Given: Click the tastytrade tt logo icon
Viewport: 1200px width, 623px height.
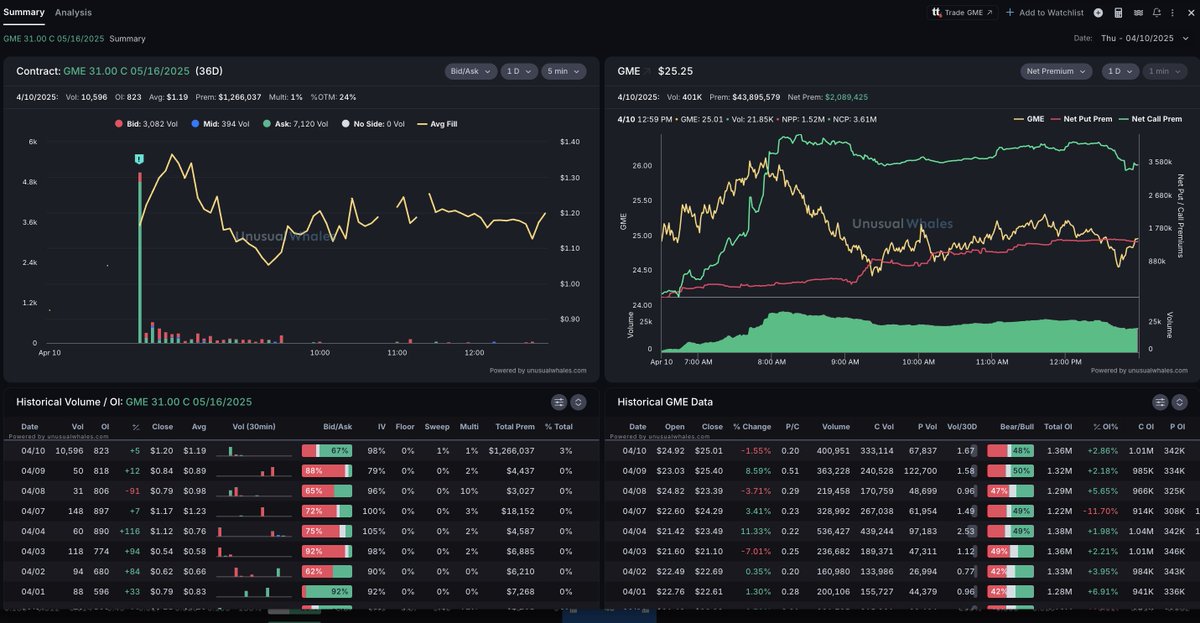Looking at the screenshot, I should 936,12.
